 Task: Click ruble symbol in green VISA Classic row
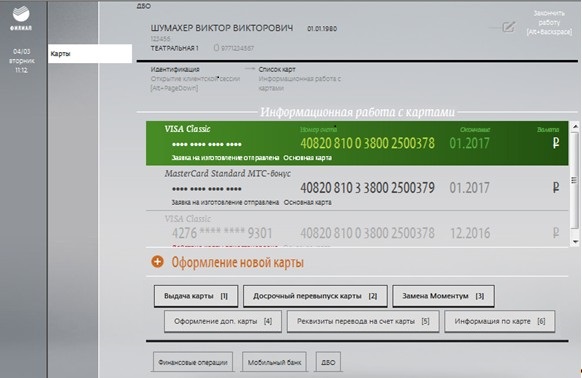(556, 143)
